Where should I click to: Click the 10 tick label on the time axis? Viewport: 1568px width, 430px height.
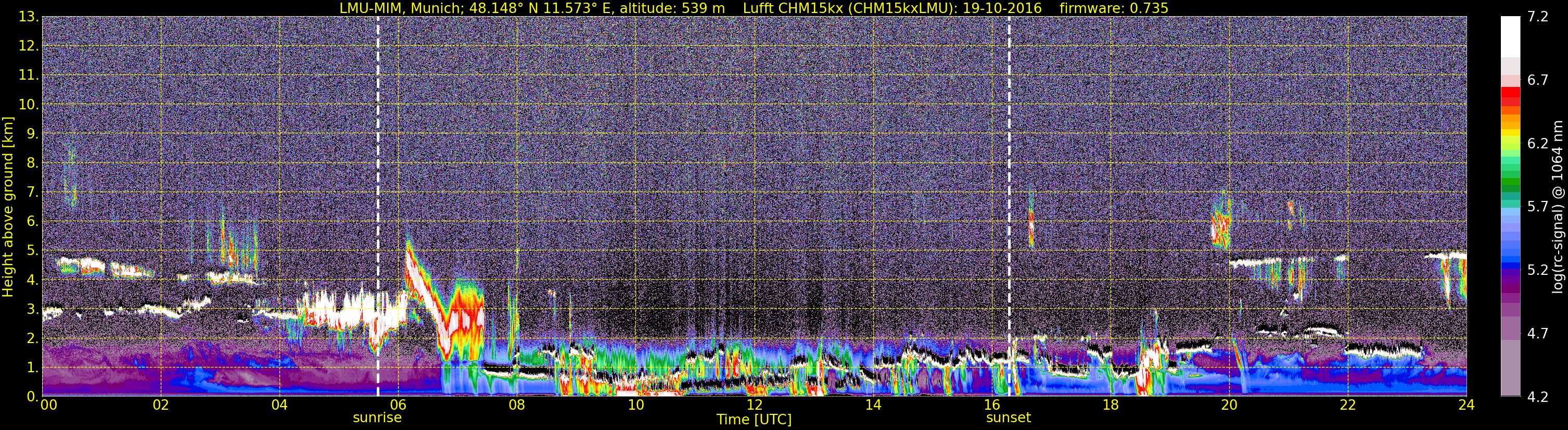click(635, 405)
